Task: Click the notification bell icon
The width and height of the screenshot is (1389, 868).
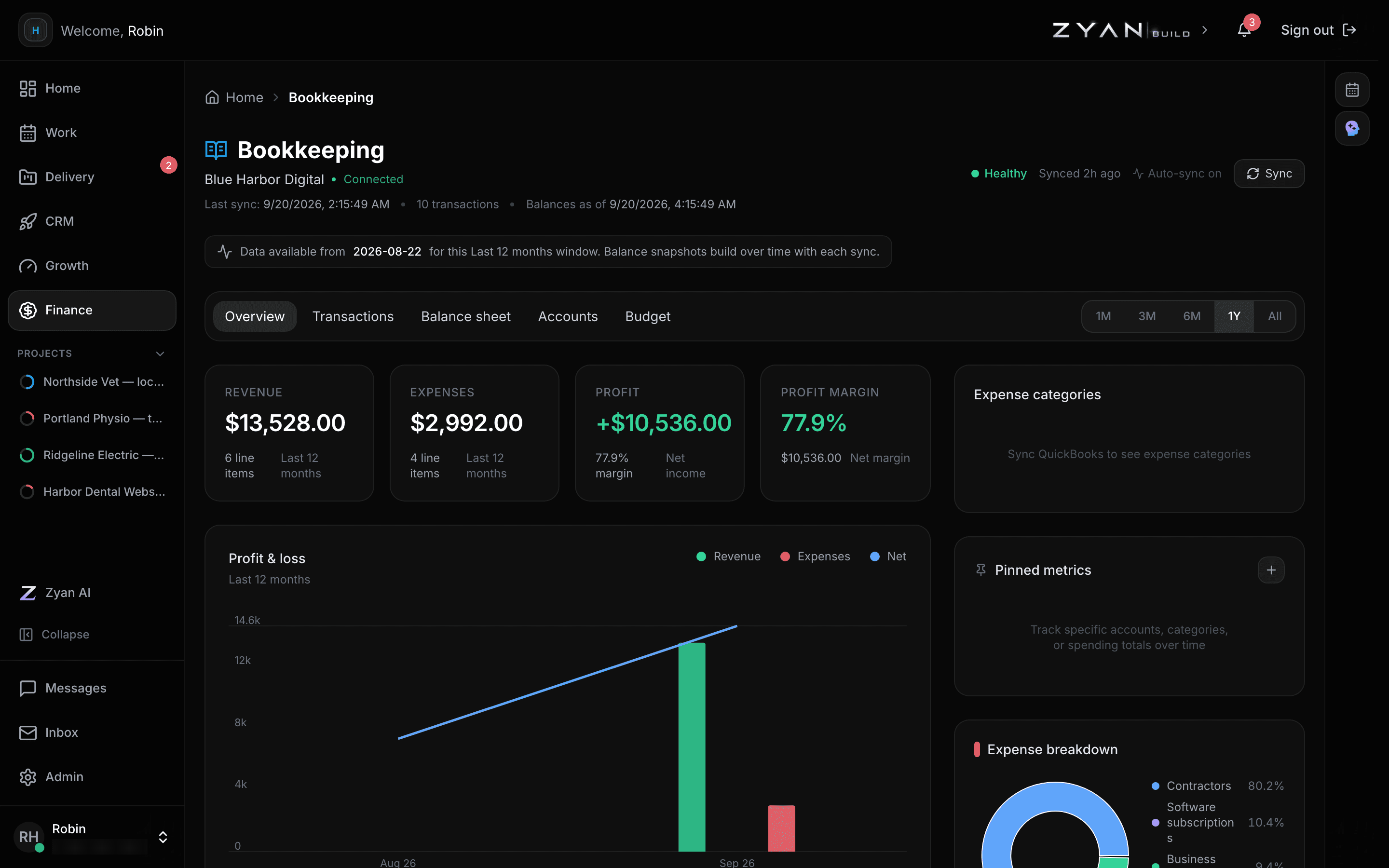Action: coord(1244,30)
